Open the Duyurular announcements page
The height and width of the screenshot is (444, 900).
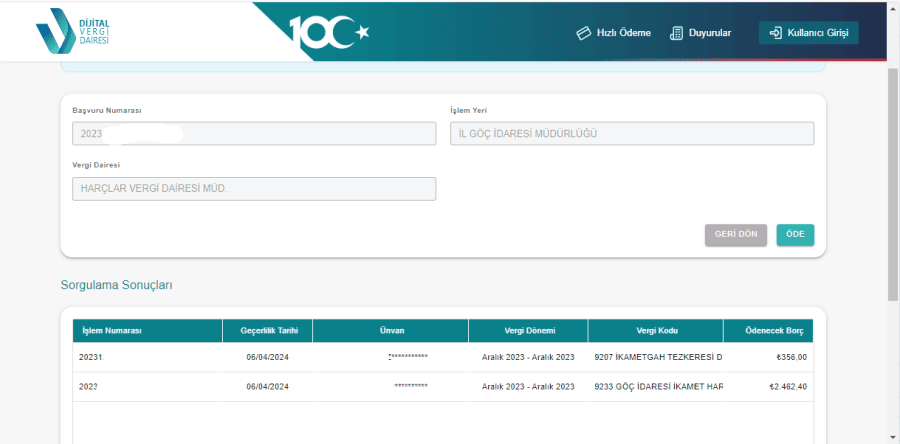tap(700, 33)
